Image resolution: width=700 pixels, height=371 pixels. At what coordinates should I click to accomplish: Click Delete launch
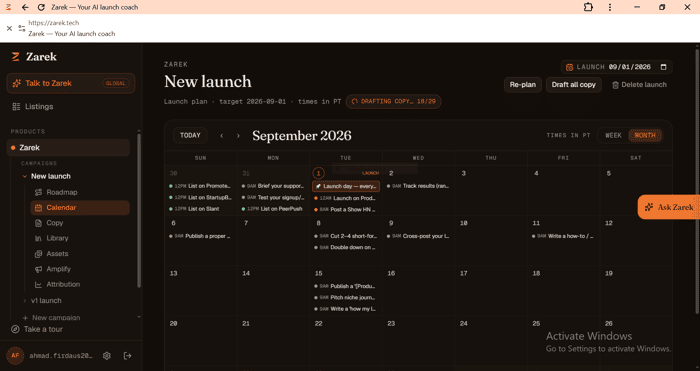(639, 85)
